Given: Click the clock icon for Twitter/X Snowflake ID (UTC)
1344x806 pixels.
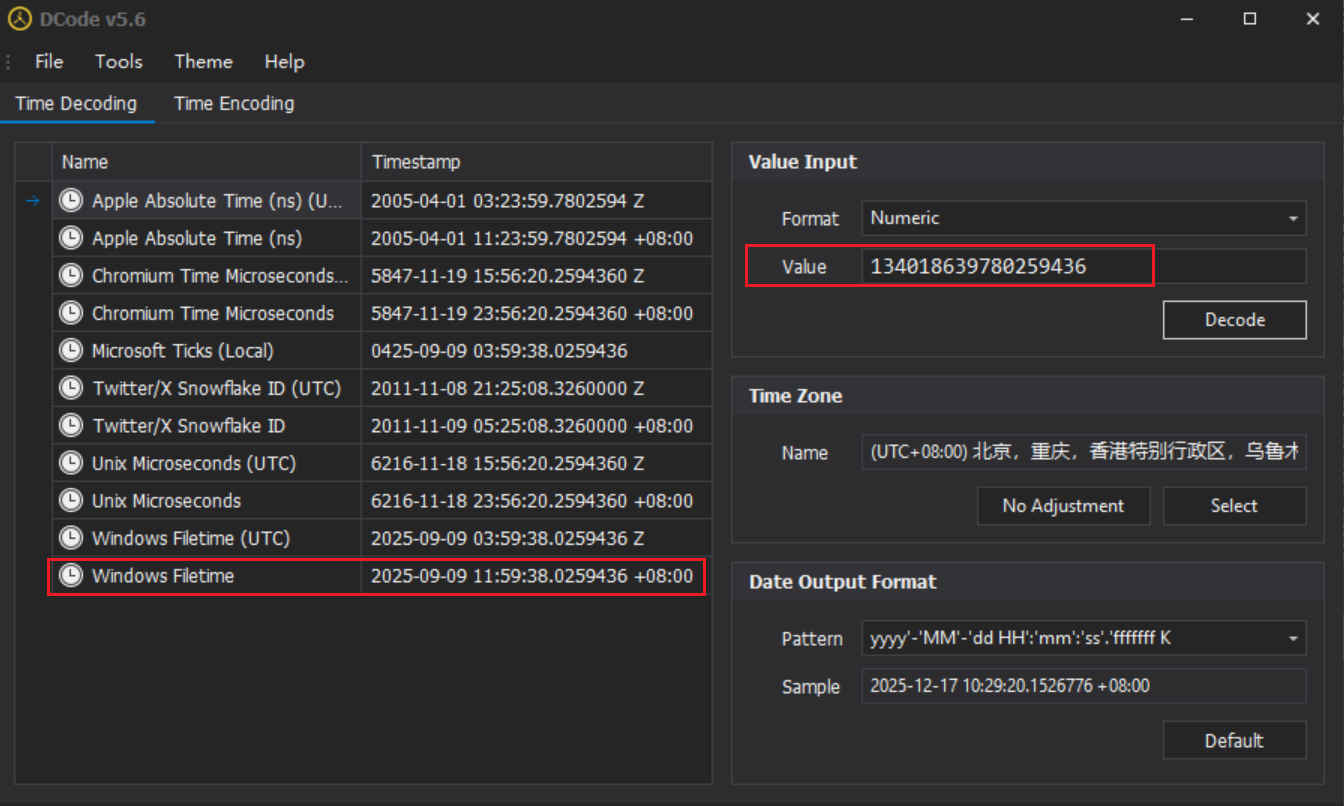Looking at the screenshot, I should tap(71, 388).
